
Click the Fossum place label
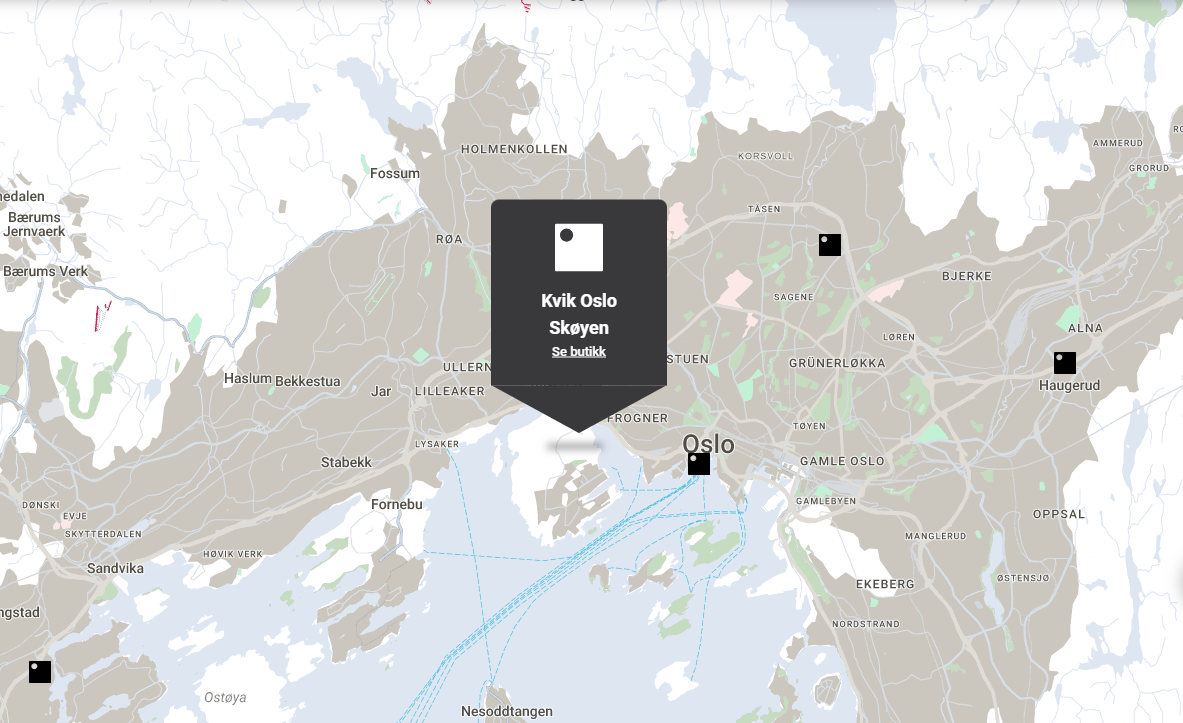[395, 173]
